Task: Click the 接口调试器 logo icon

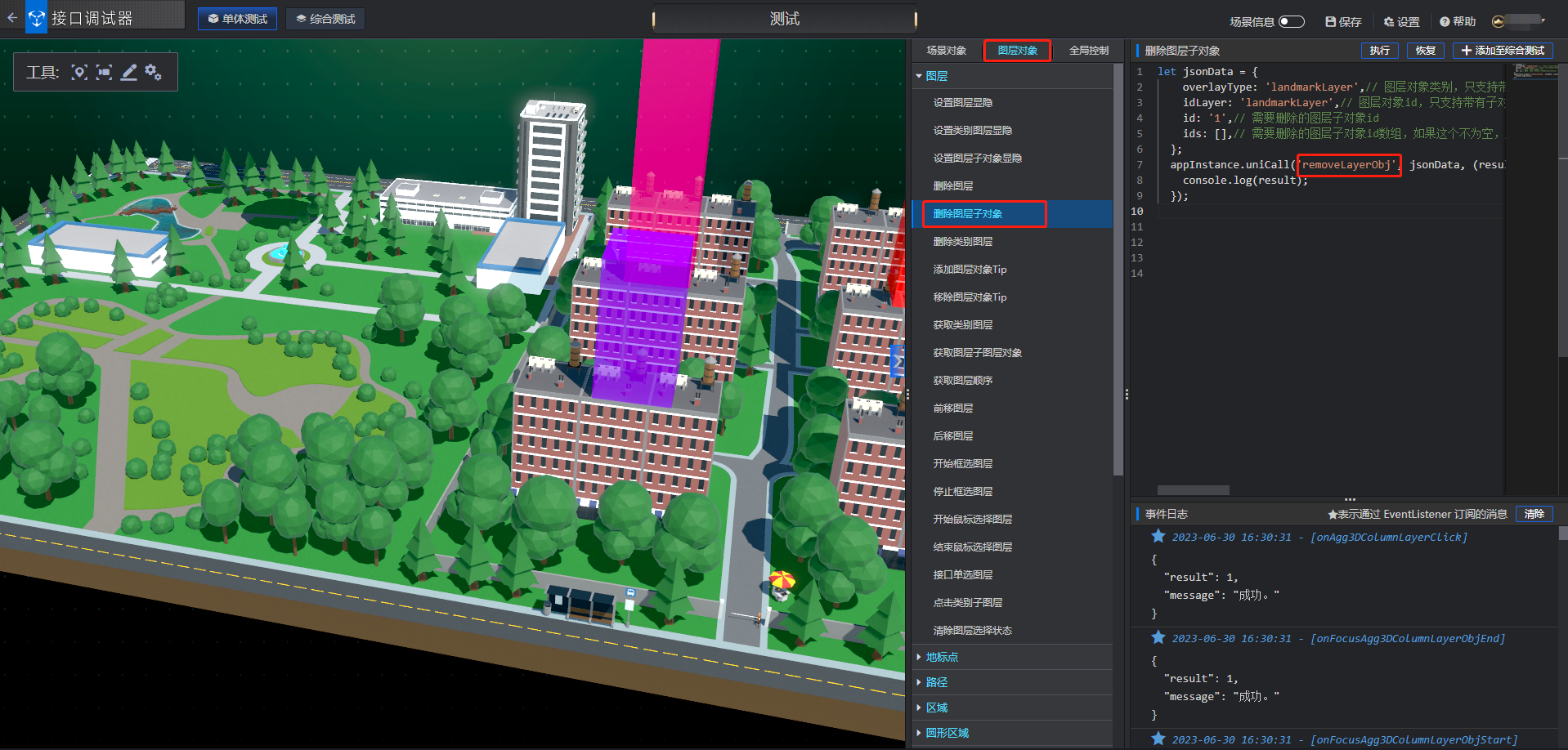Action: coord(37,18)
